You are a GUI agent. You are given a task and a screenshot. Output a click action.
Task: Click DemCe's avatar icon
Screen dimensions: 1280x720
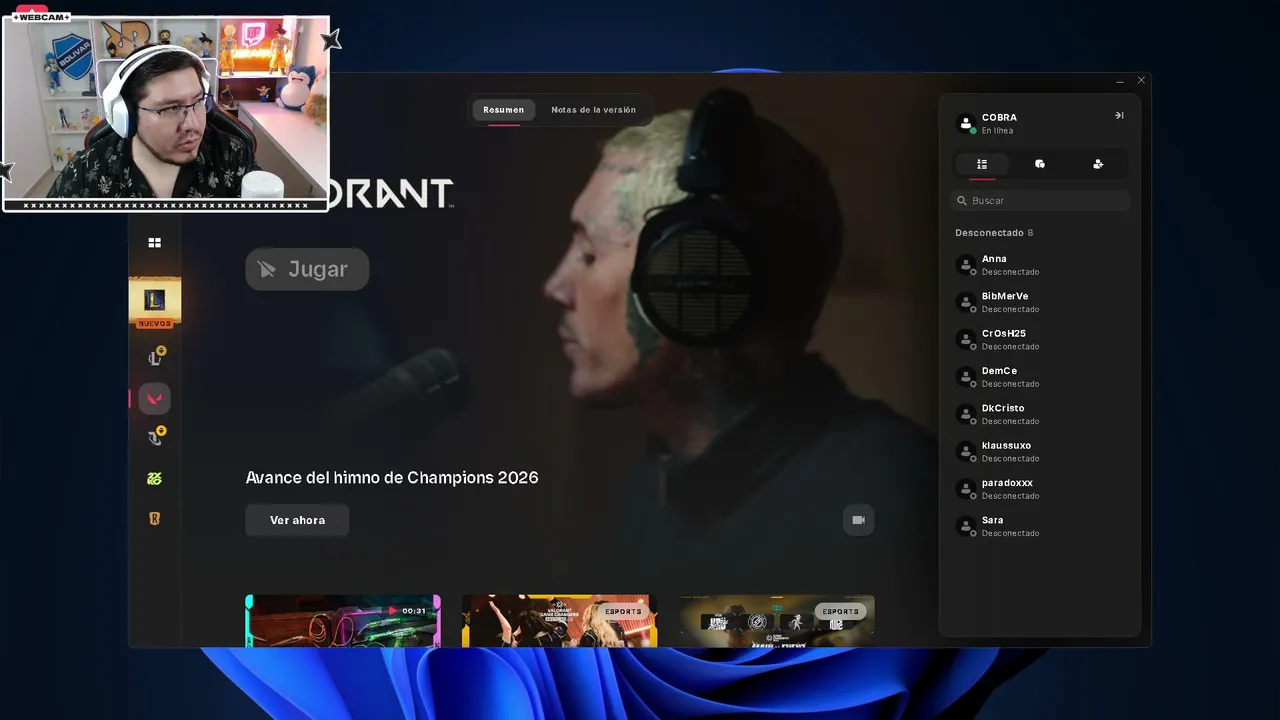966,377
